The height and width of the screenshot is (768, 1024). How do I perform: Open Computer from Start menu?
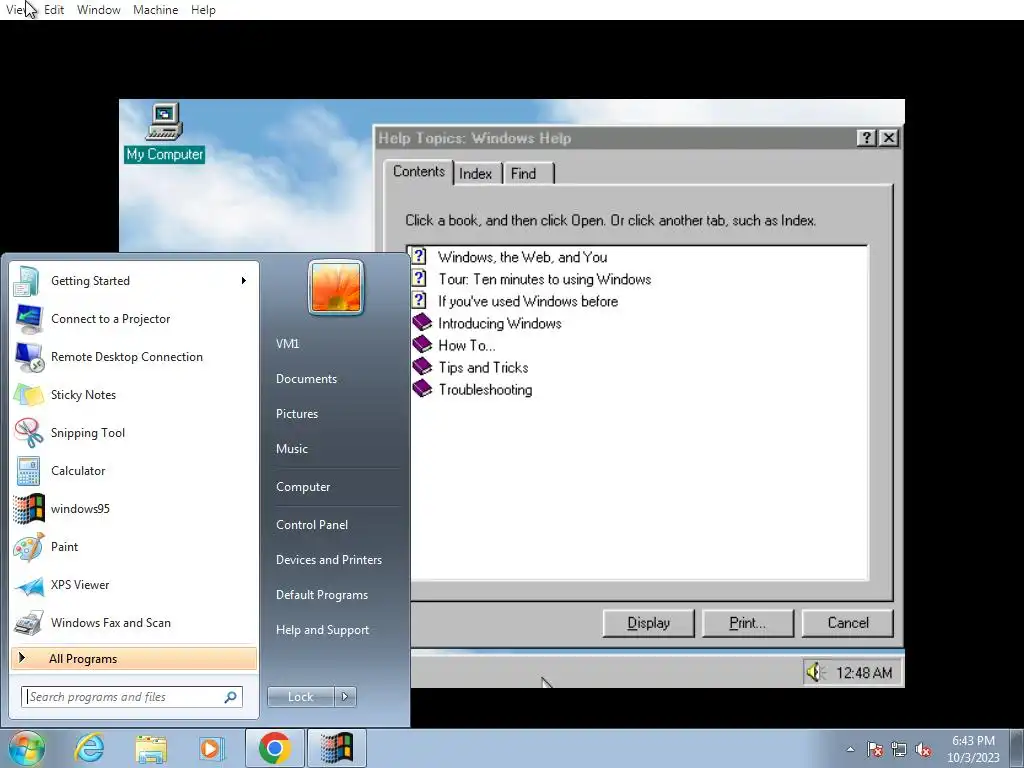(x=303, y=487)
